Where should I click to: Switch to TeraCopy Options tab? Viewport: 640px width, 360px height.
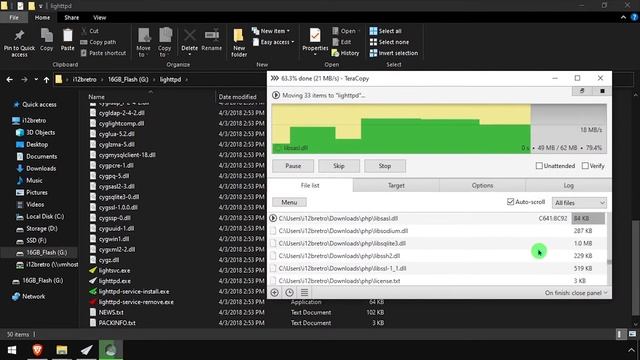[482, 185]
